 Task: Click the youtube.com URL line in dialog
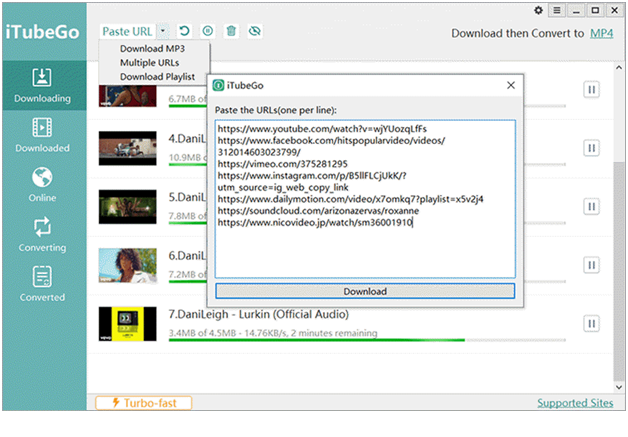coord(322,129)
